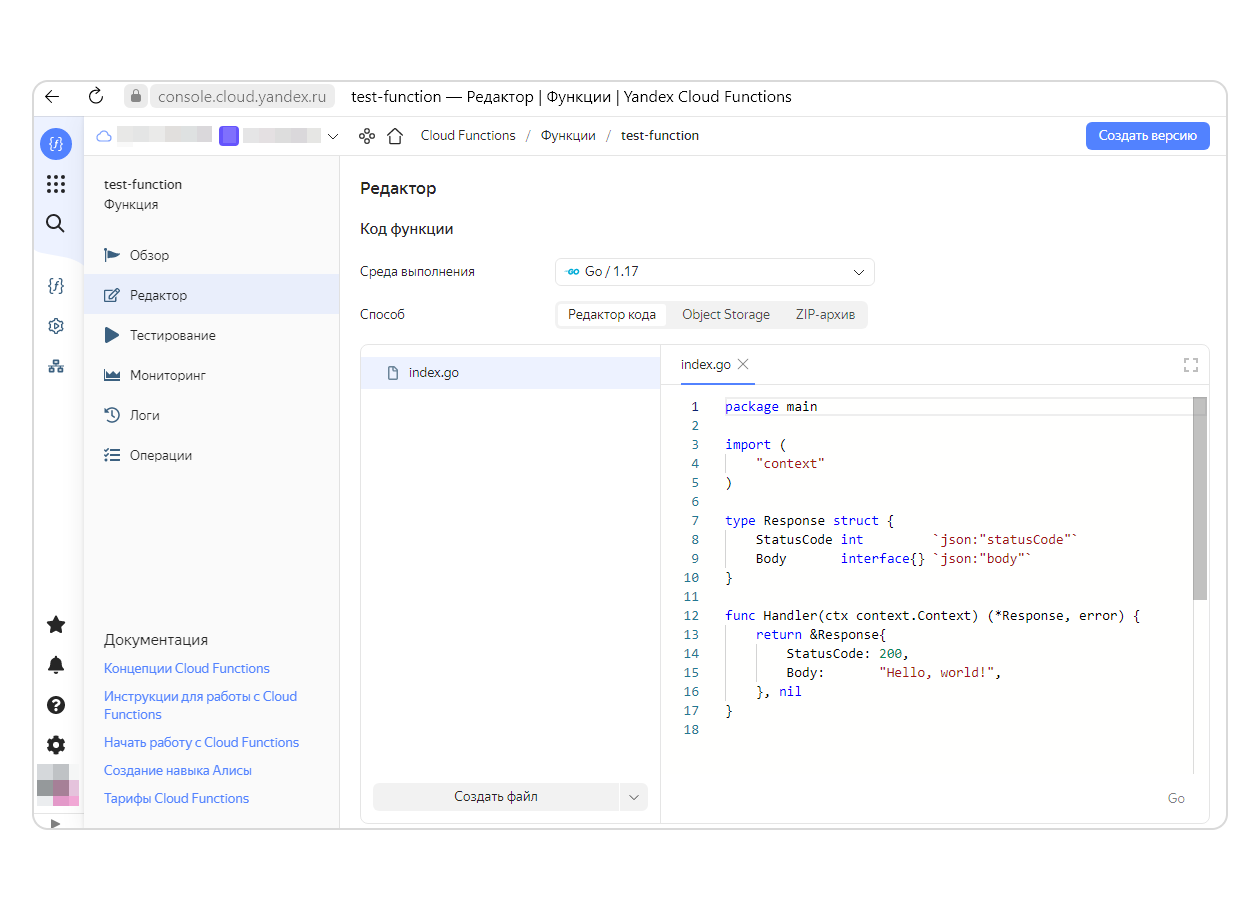
Task: Click the test-function breadcrumb text
Action: tap(660, 136)
